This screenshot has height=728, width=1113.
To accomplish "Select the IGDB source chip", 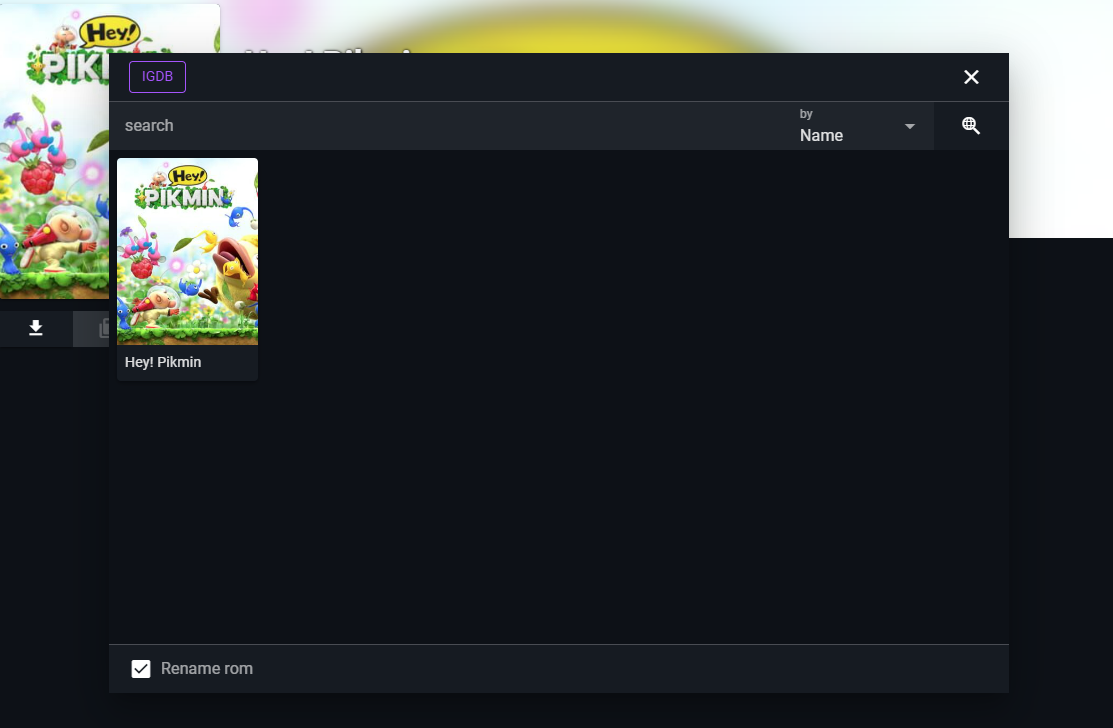I will click(157, 77).
